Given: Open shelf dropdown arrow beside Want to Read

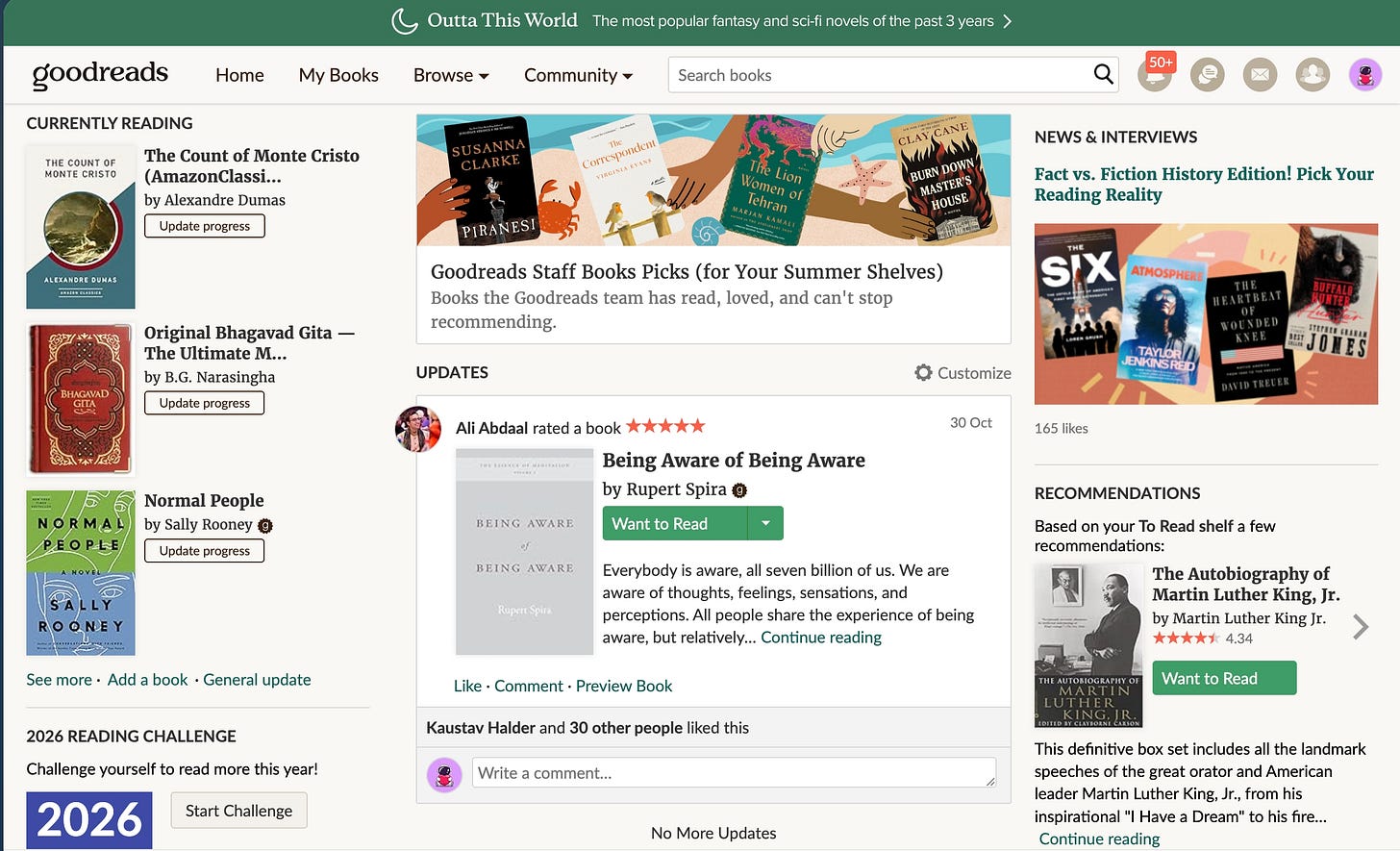Looking at the screenshot, I should (x=765, y=523).
